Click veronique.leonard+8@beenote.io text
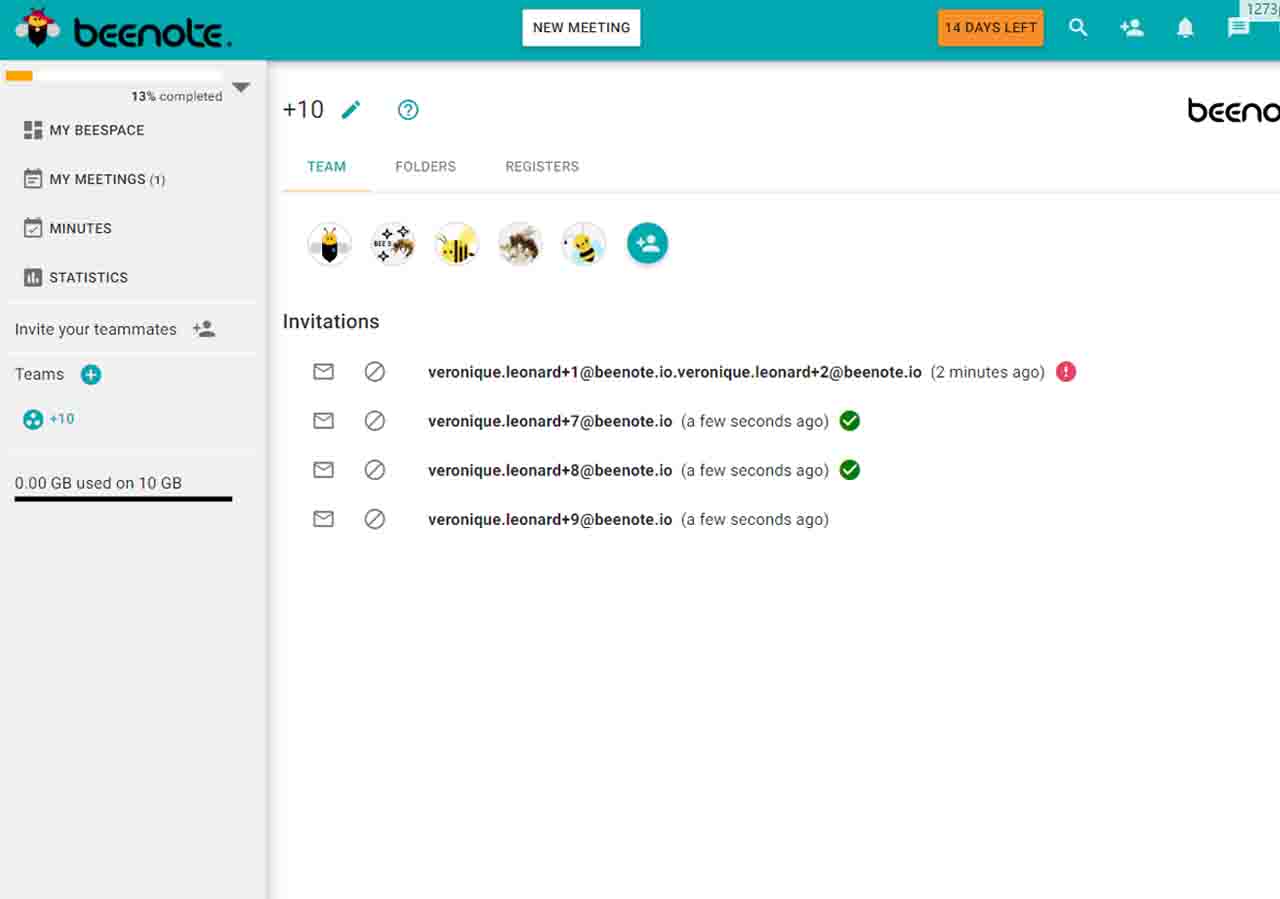Image resolution: width=1280 pixels, height=899 pixels. [550, 470]
